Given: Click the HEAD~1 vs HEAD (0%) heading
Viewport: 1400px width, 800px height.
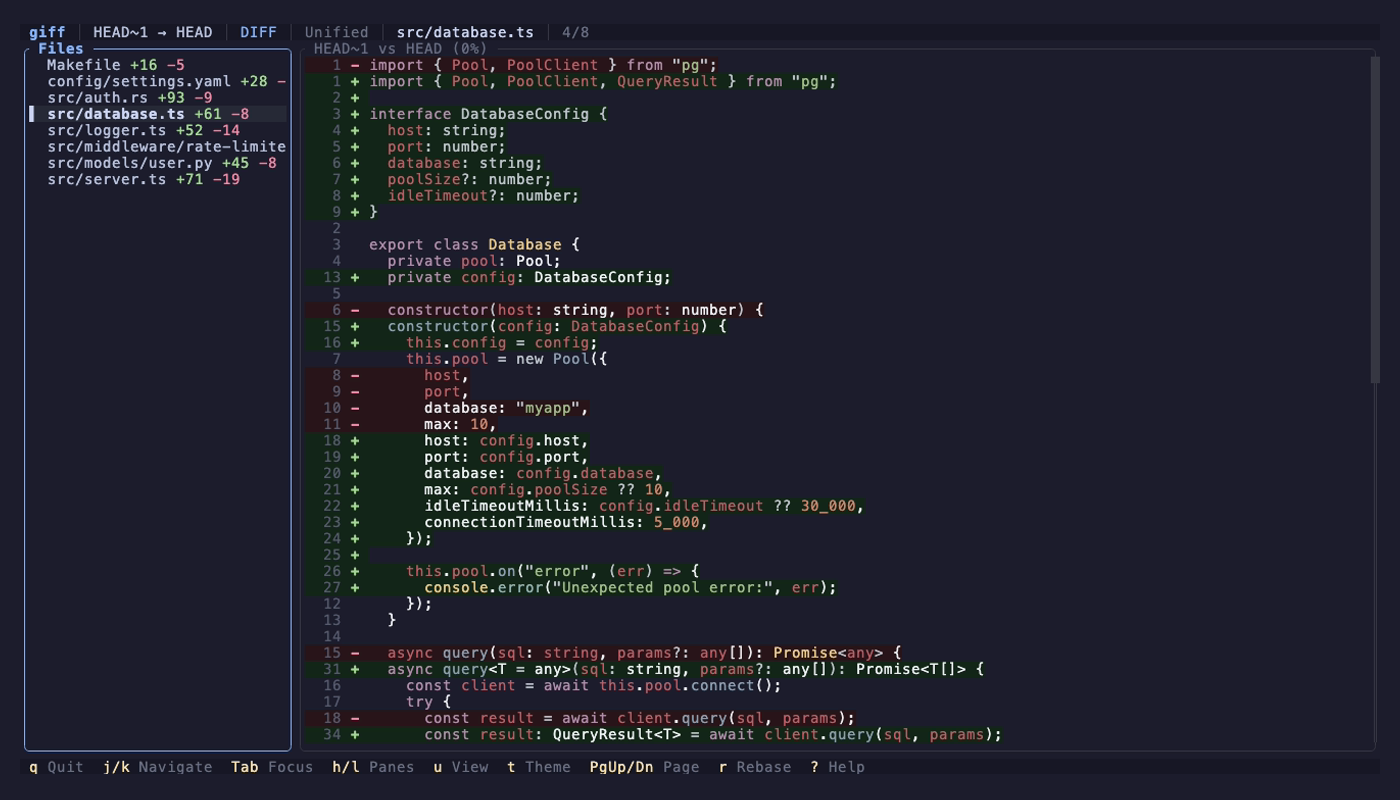Looking at the screenshot, I should click(400, 48).
